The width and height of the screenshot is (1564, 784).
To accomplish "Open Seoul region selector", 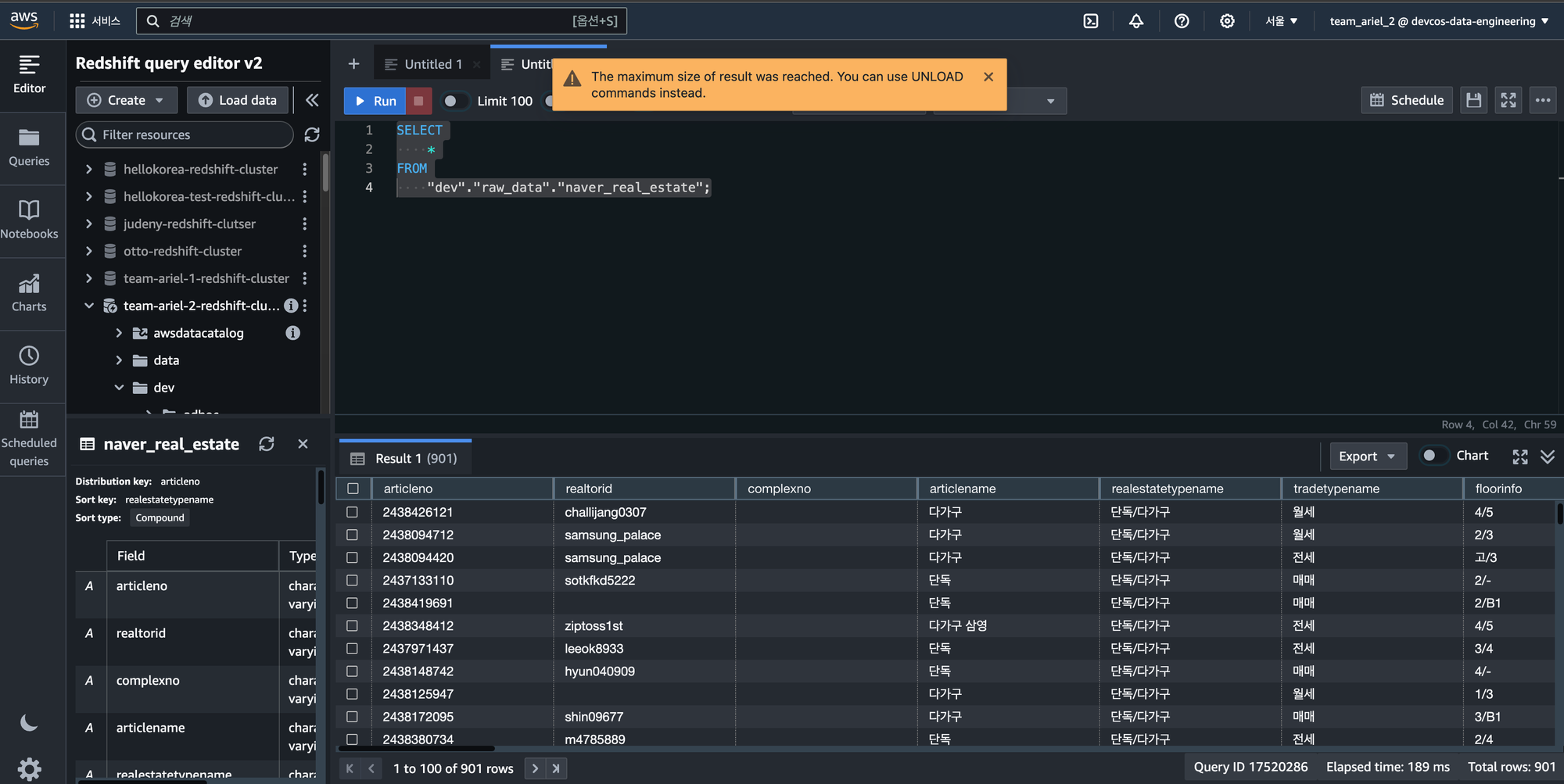I will pos(1282,21).
